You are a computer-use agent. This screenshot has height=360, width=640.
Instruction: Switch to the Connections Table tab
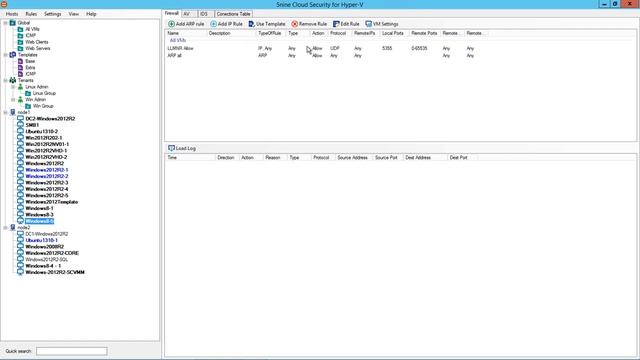pos(233,14)
